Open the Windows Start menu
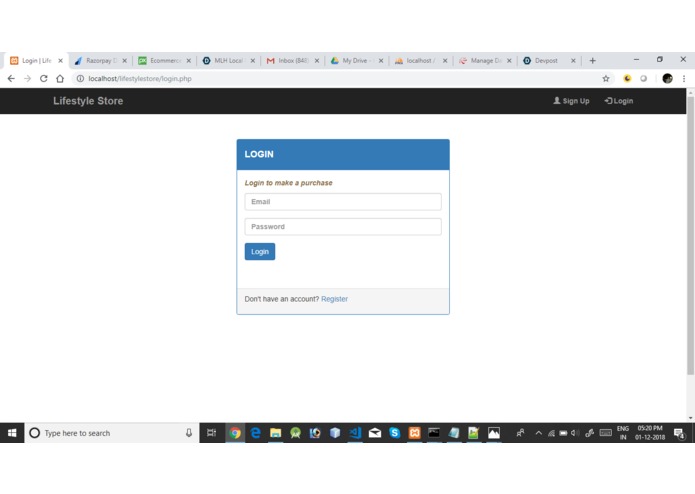Image resolution: width=695 pixels, height=494 pixels. click(12, 433)
